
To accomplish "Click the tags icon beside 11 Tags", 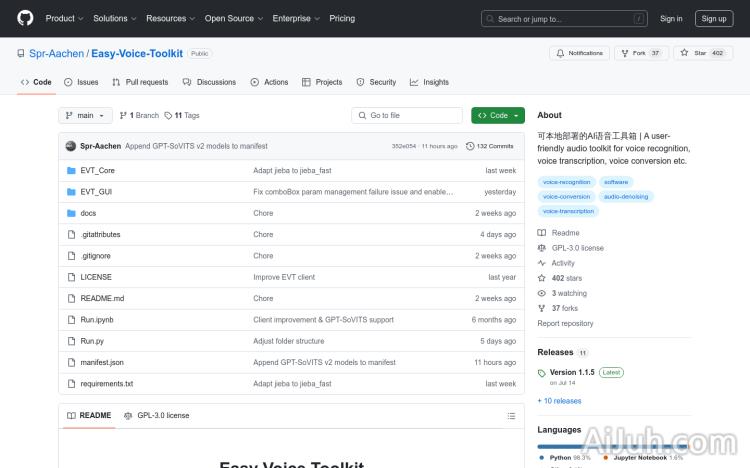I will (168, 115).
